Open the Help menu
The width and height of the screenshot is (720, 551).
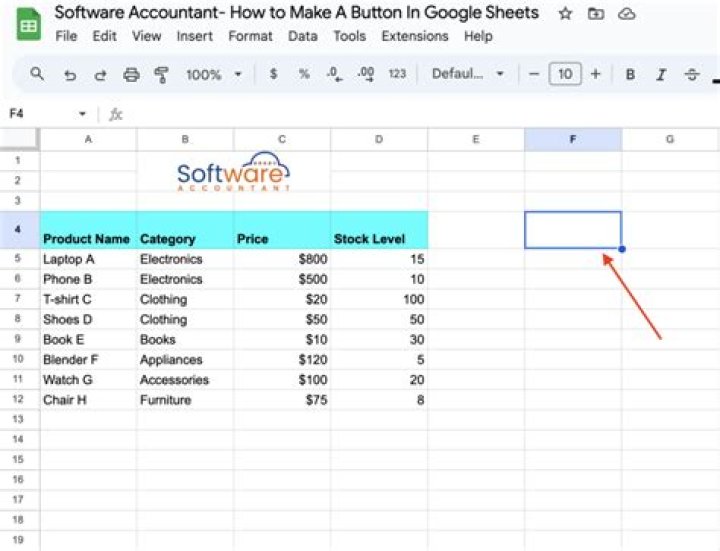tap(478, 36)
